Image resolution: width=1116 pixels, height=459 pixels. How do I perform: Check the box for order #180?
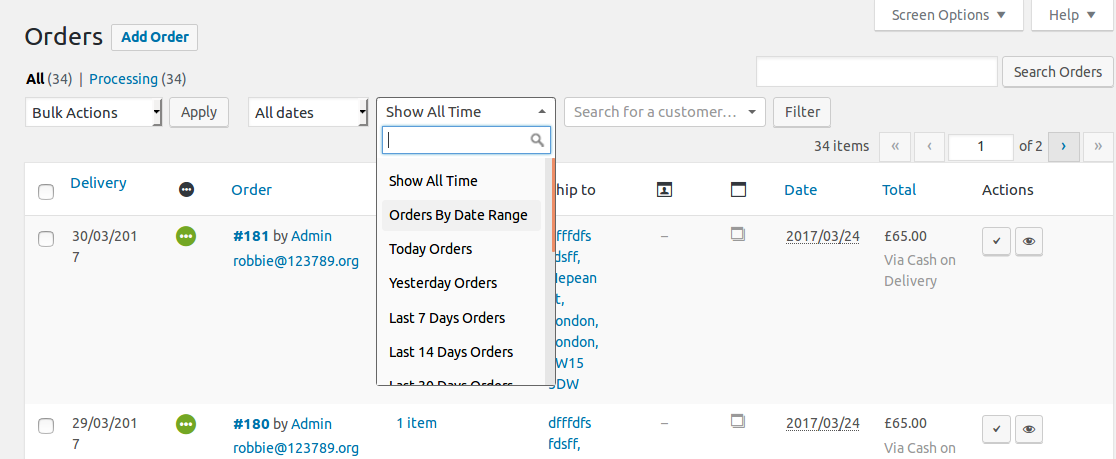click(x=46, y=425)
